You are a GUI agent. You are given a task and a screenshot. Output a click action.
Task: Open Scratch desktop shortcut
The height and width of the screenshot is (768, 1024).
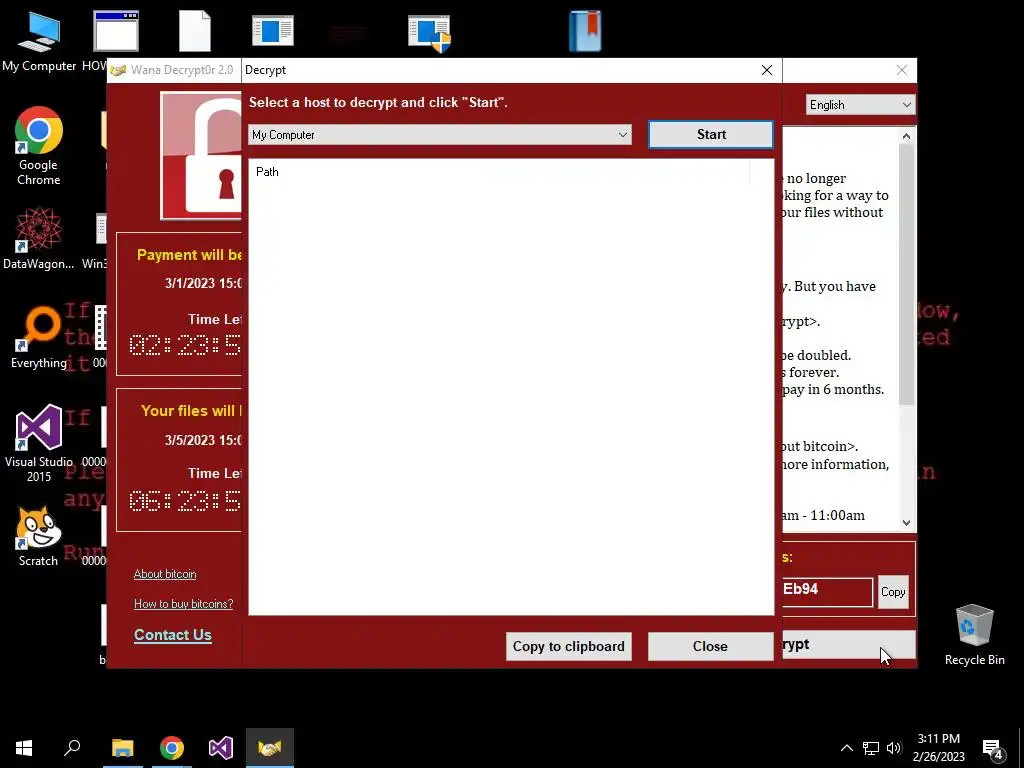[x=38, y=537]
